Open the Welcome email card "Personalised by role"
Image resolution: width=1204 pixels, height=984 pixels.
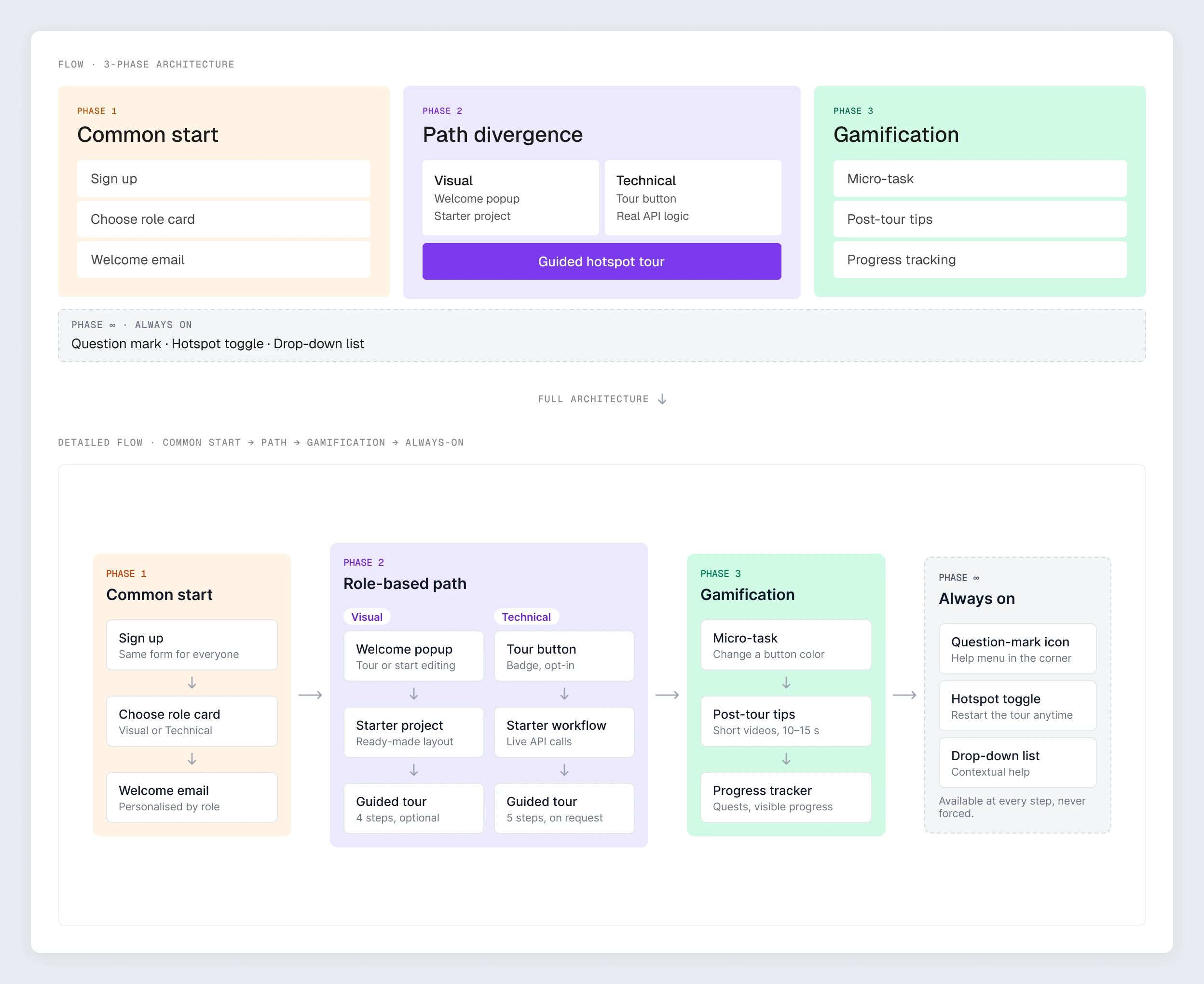tap(192, 797)
